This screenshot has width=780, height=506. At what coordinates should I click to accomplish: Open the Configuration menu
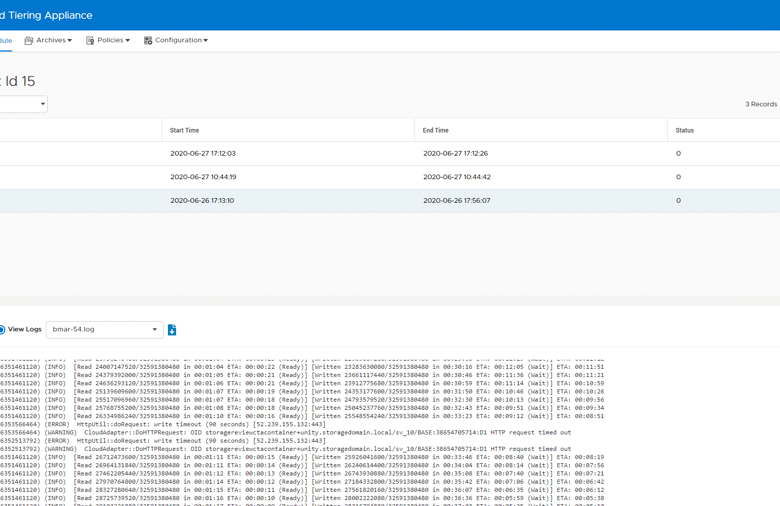coord(176,40)
